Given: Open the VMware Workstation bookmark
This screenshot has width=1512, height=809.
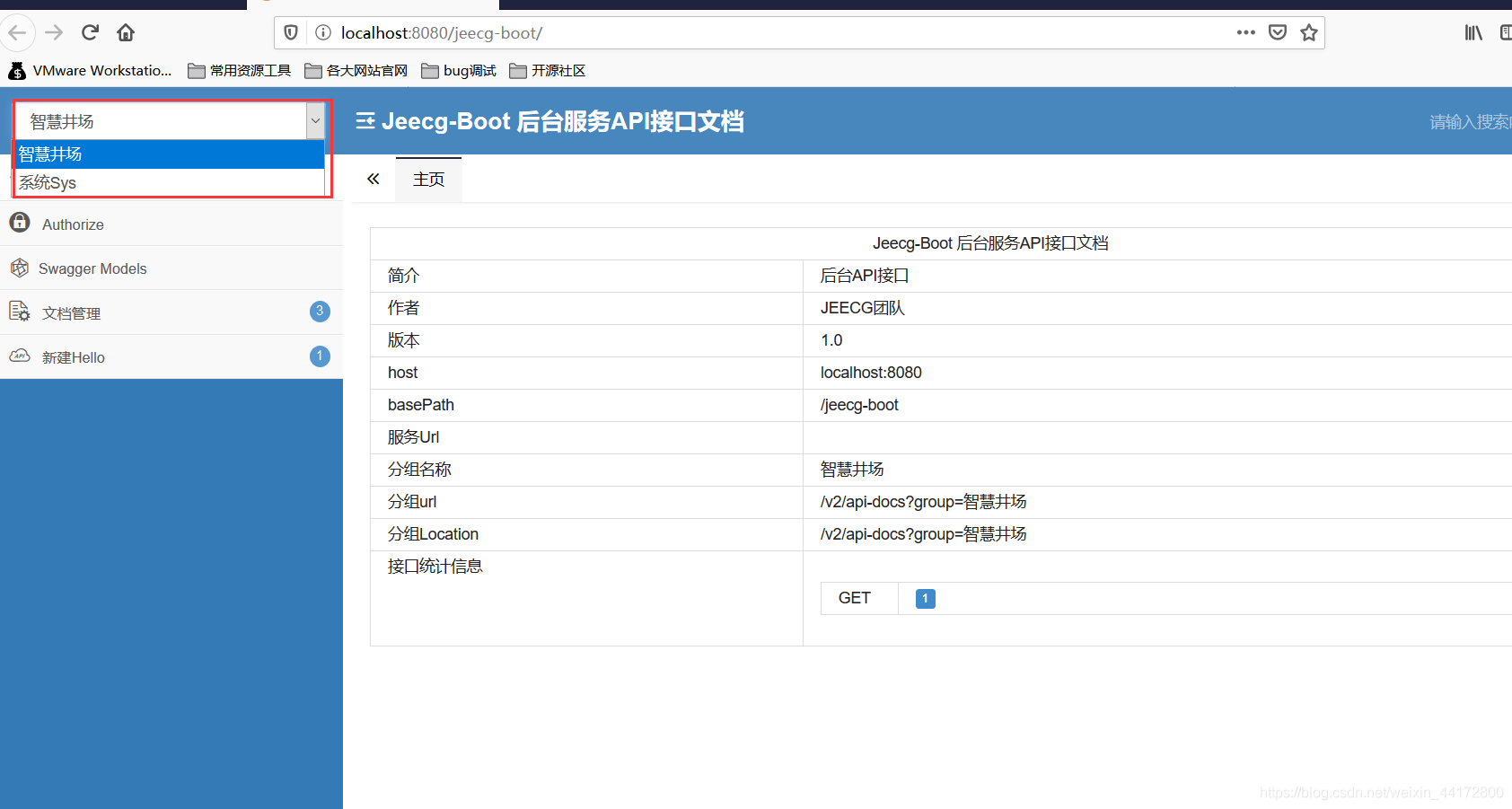Looking at the screenshot, I should (x=90, y=70).
